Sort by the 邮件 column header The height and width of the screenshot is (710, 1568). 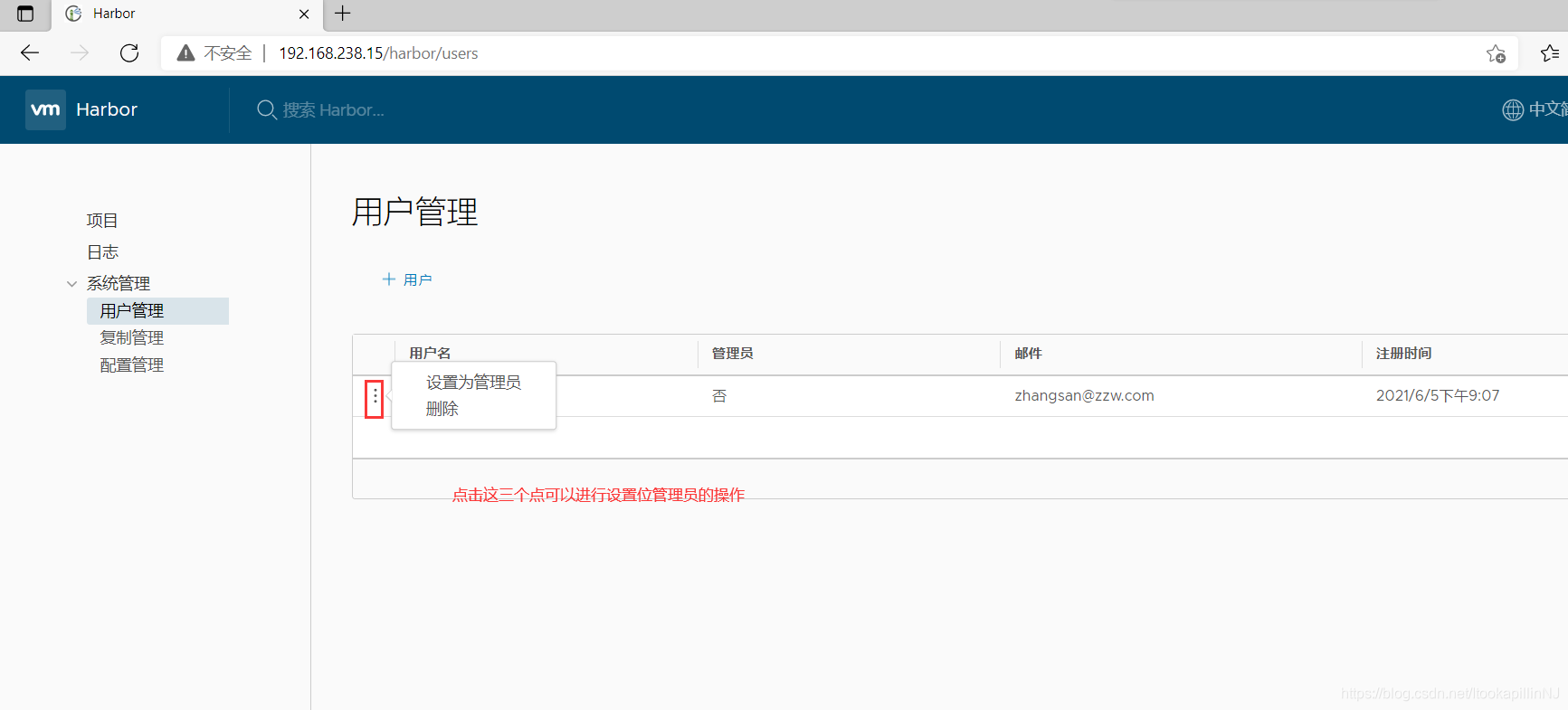tap(1029, 353)
